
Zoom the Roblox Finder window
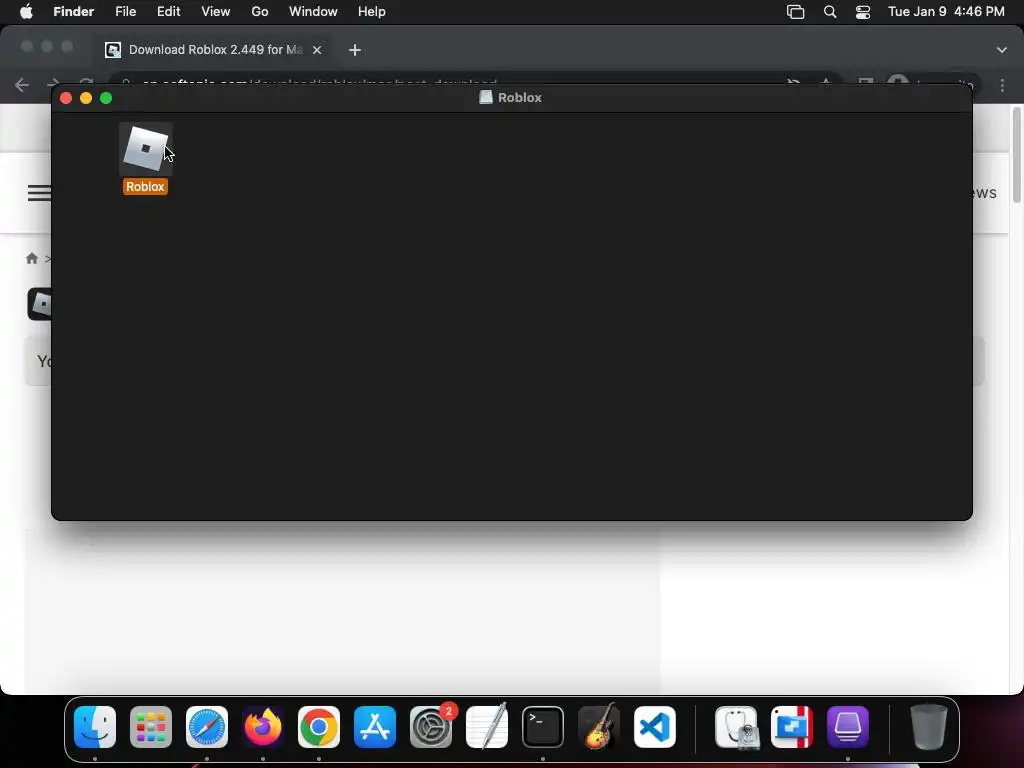[106, 98]
